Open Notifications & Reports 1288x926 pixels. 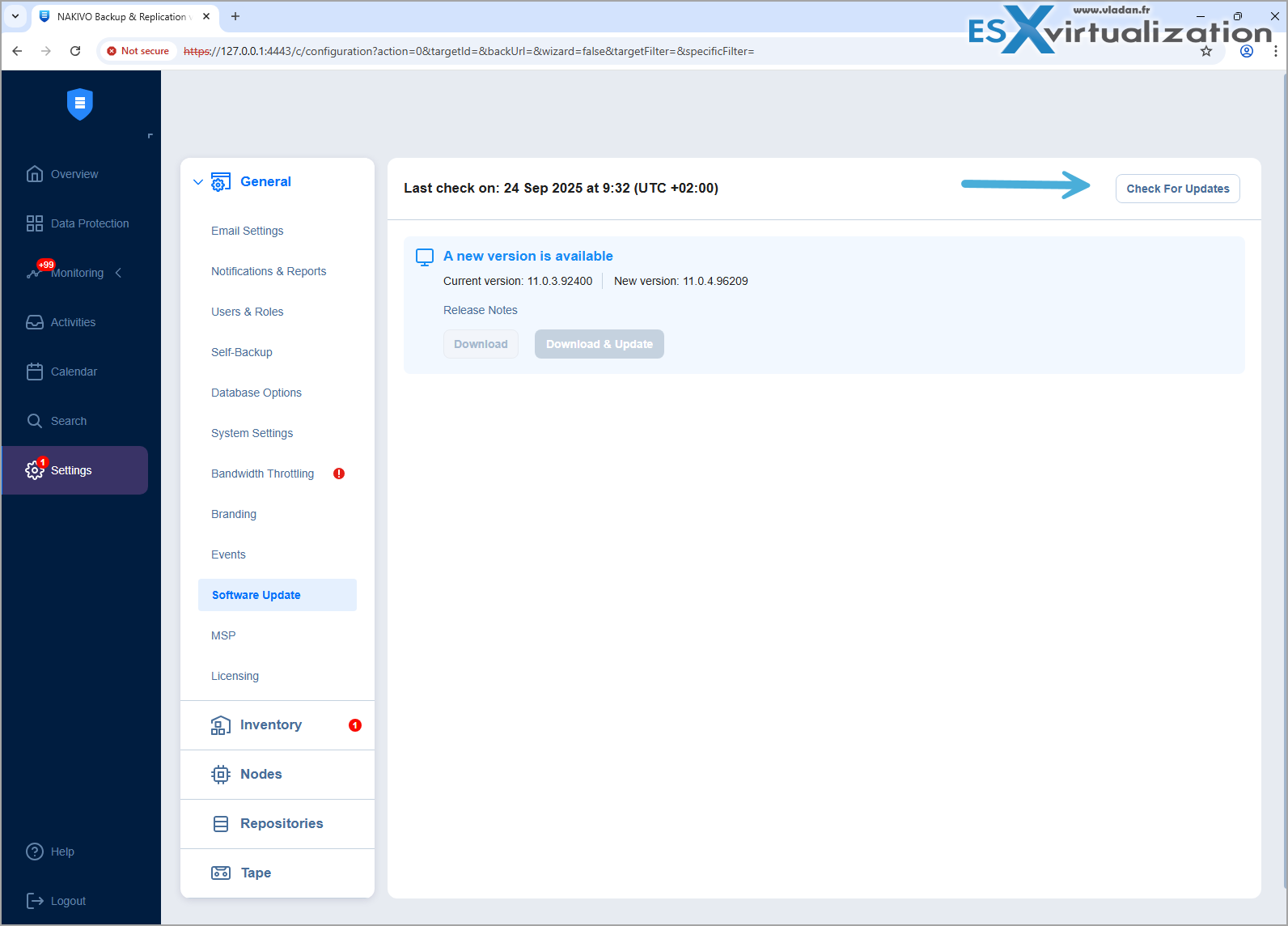pyautogui.click(x=269, y=271)
